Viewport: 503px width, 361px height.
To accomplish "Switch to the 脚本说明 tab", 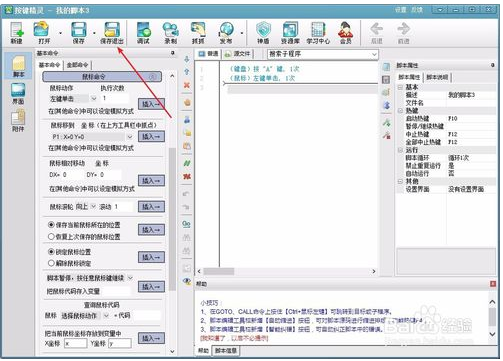I will (437, 77).
